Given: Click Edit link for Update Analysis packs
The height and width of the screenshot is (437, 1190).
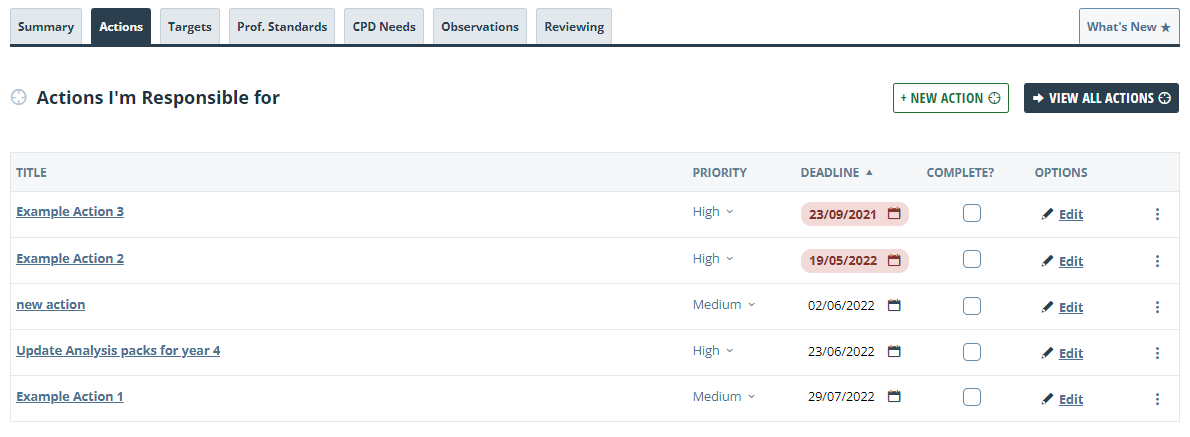Looking at the screenshot, I should pyautogui.click(x=1071, y=353).
